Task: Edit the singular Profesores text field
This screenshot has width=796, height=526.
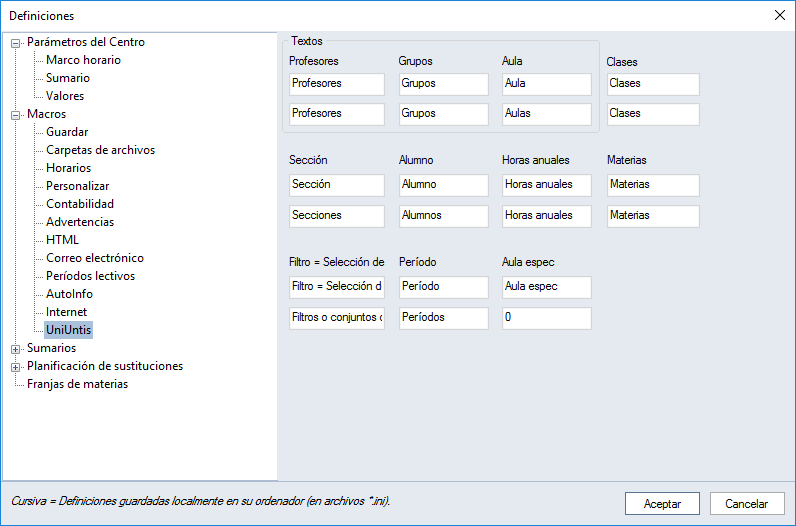Action: [337, 84]
